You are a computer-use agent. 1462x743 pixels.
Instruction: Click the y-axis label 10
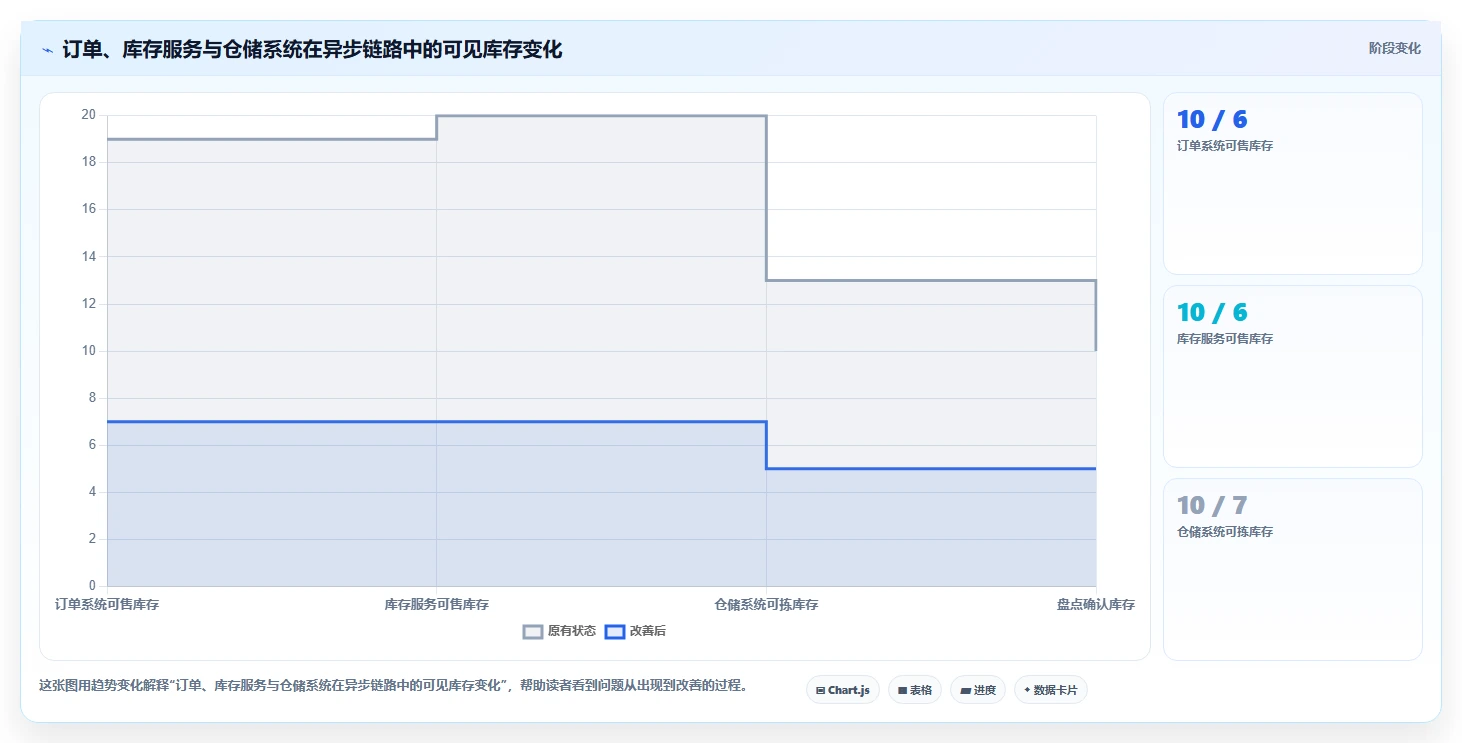89,351
